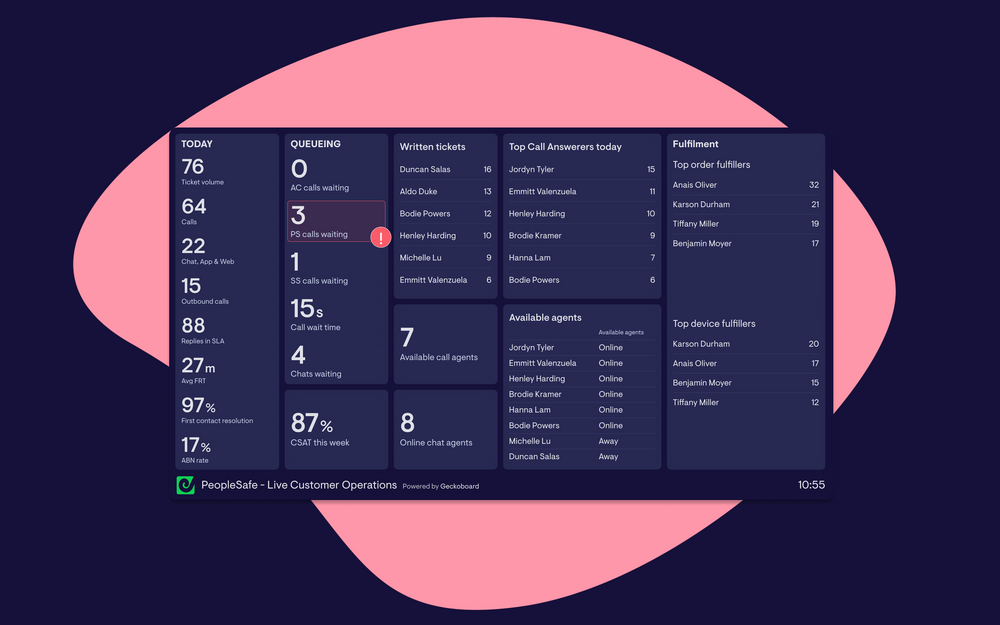Click Michelle Lu's Away status row
The image size is (1000, 625).
click(581, 440)
